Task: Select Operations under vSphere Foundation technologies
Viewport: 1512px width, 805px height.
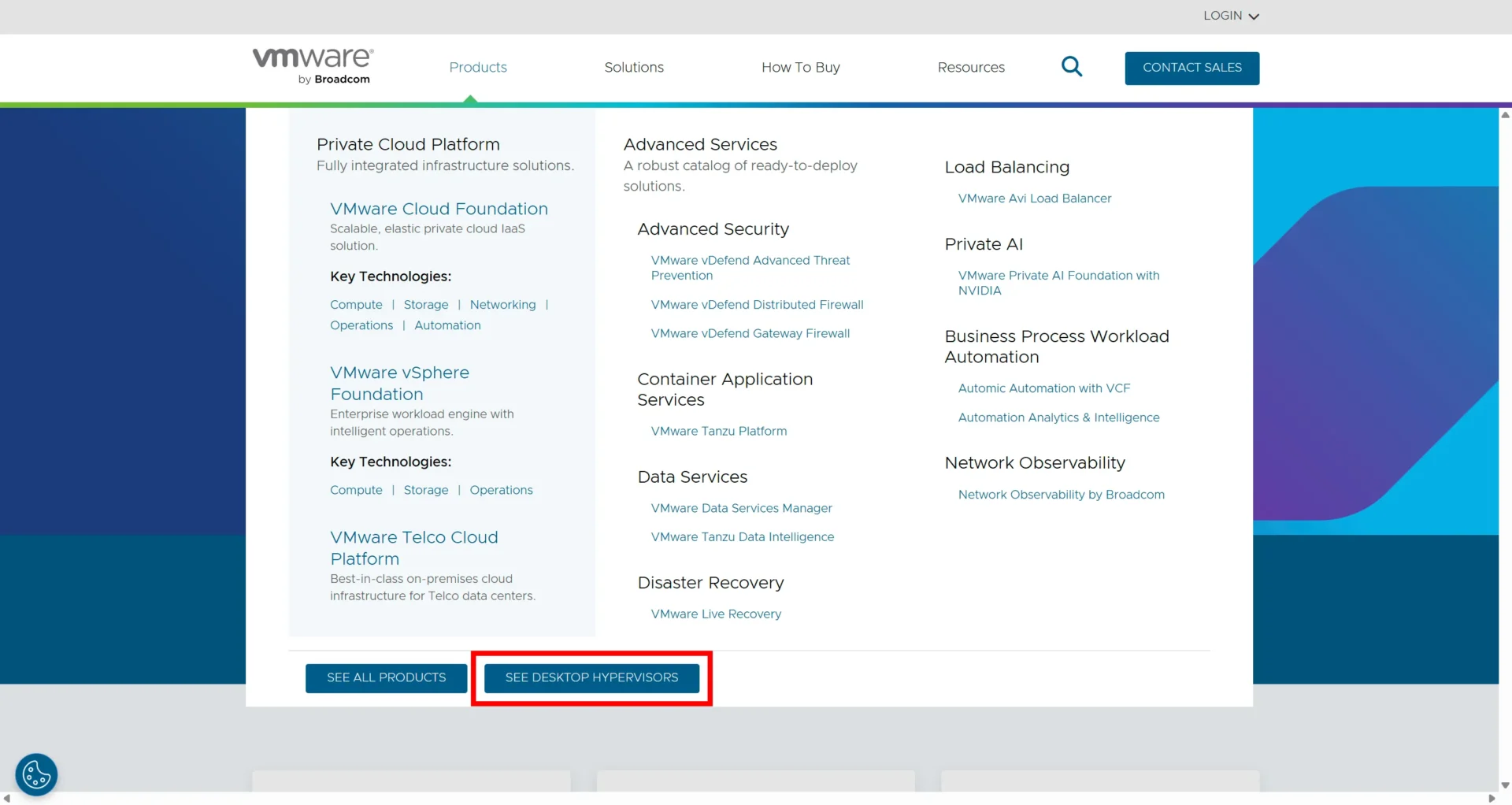Action: coord(501,490)
